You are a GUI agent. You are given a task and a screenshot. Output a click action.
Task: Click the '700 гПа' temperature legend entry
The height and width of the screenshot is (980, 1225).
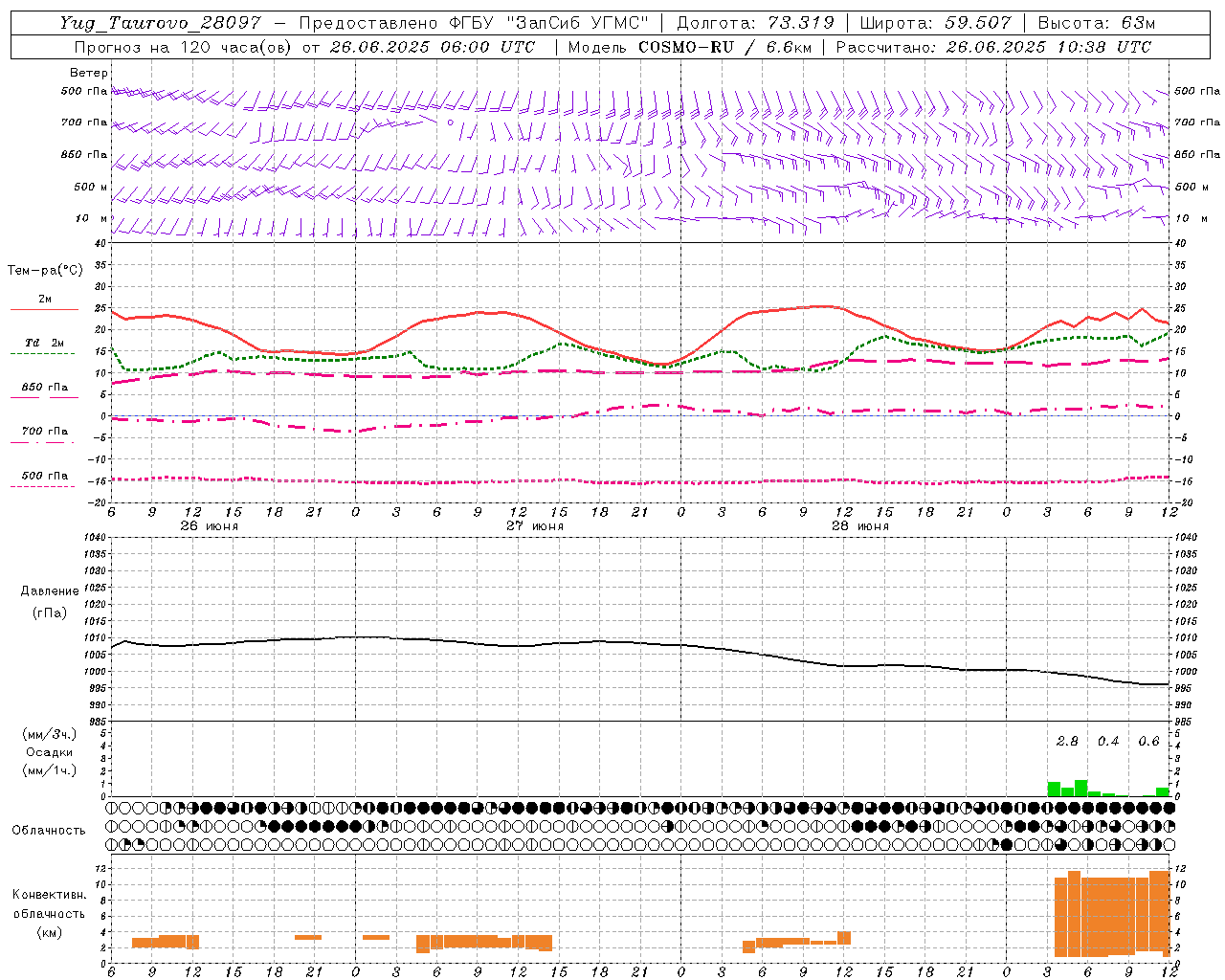click(x=45, y=432)
